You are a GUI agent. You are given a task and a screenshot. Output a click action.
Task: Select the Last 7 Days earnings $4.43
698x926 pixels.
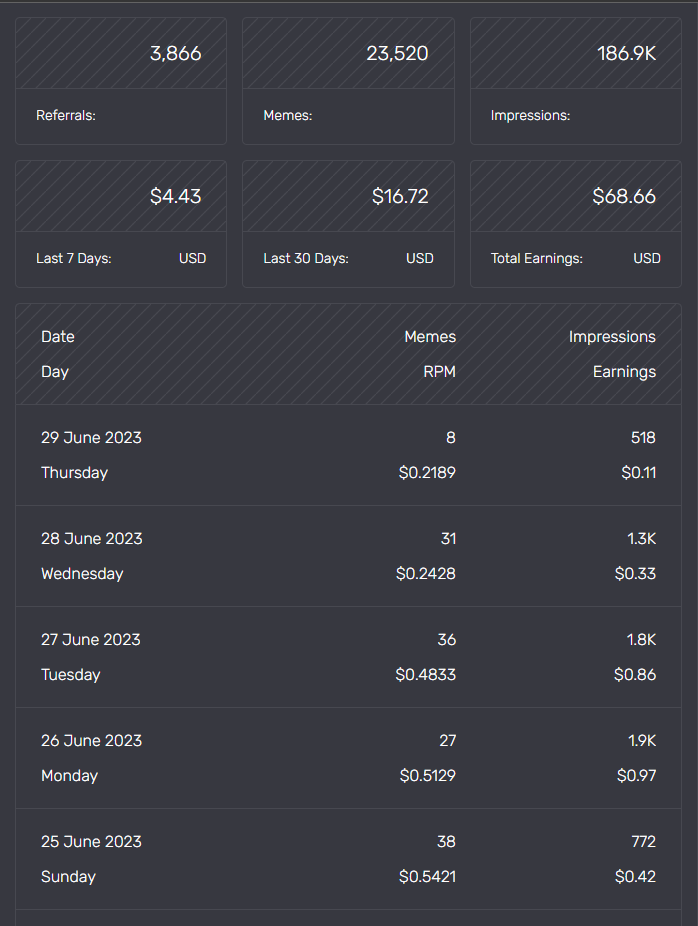tap(176, 197)
